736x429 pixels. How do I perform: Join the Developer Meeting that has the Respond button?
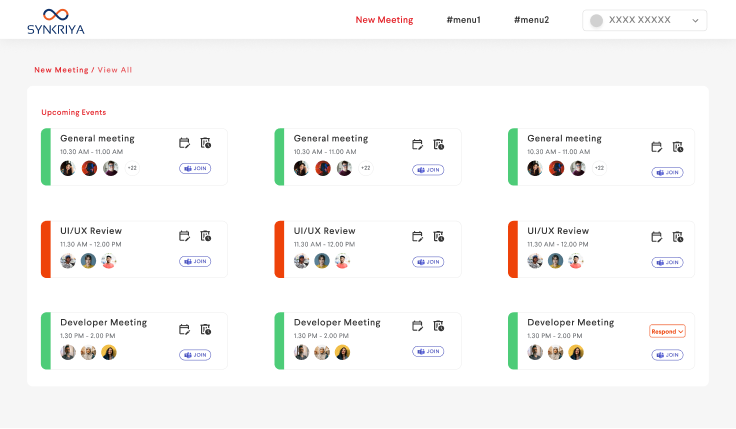tap(667, 354)
